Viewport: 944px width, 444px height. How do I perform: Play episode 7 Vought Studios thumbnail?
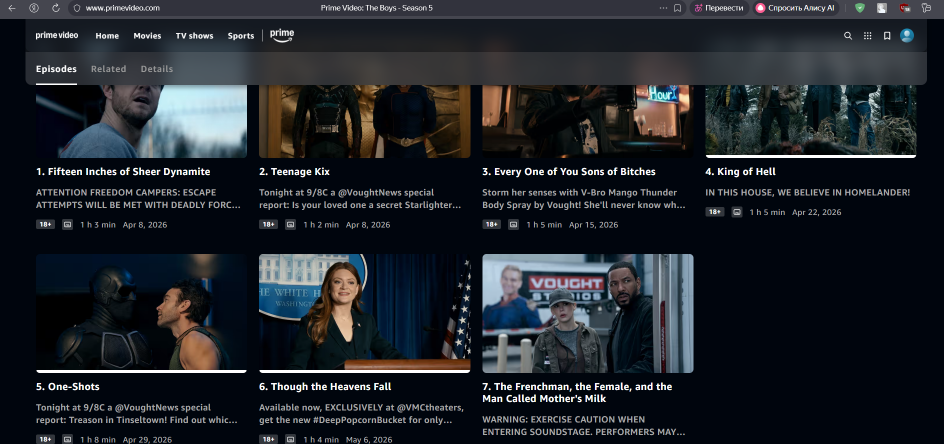point(588,313)
